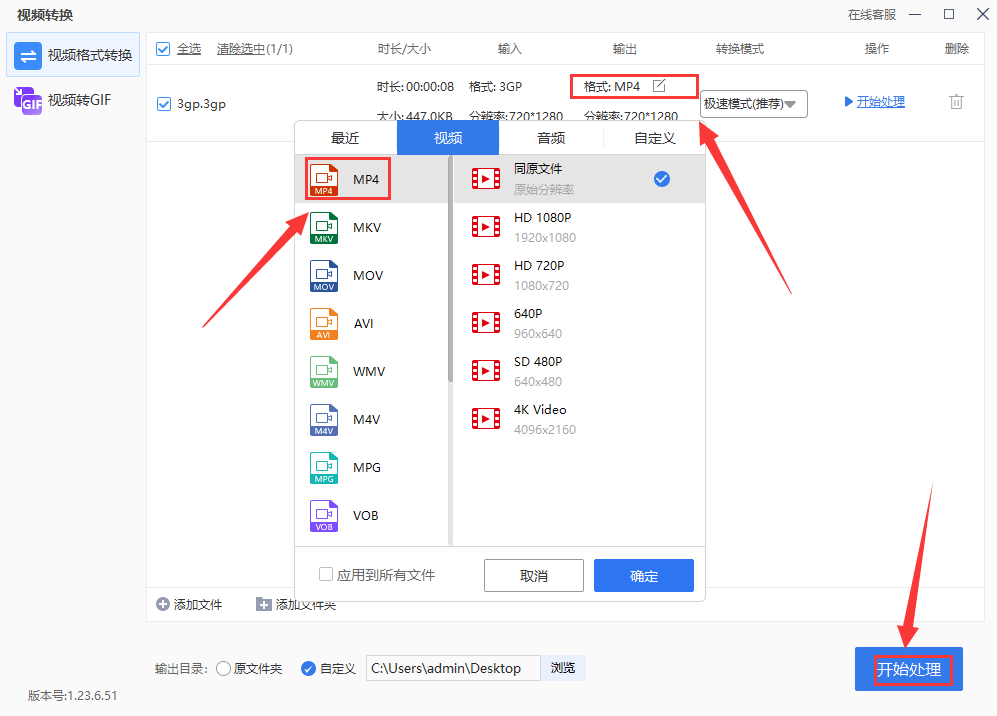Switch to the 最近 tab
Viewport: 997px width, 716px height.
344,137
